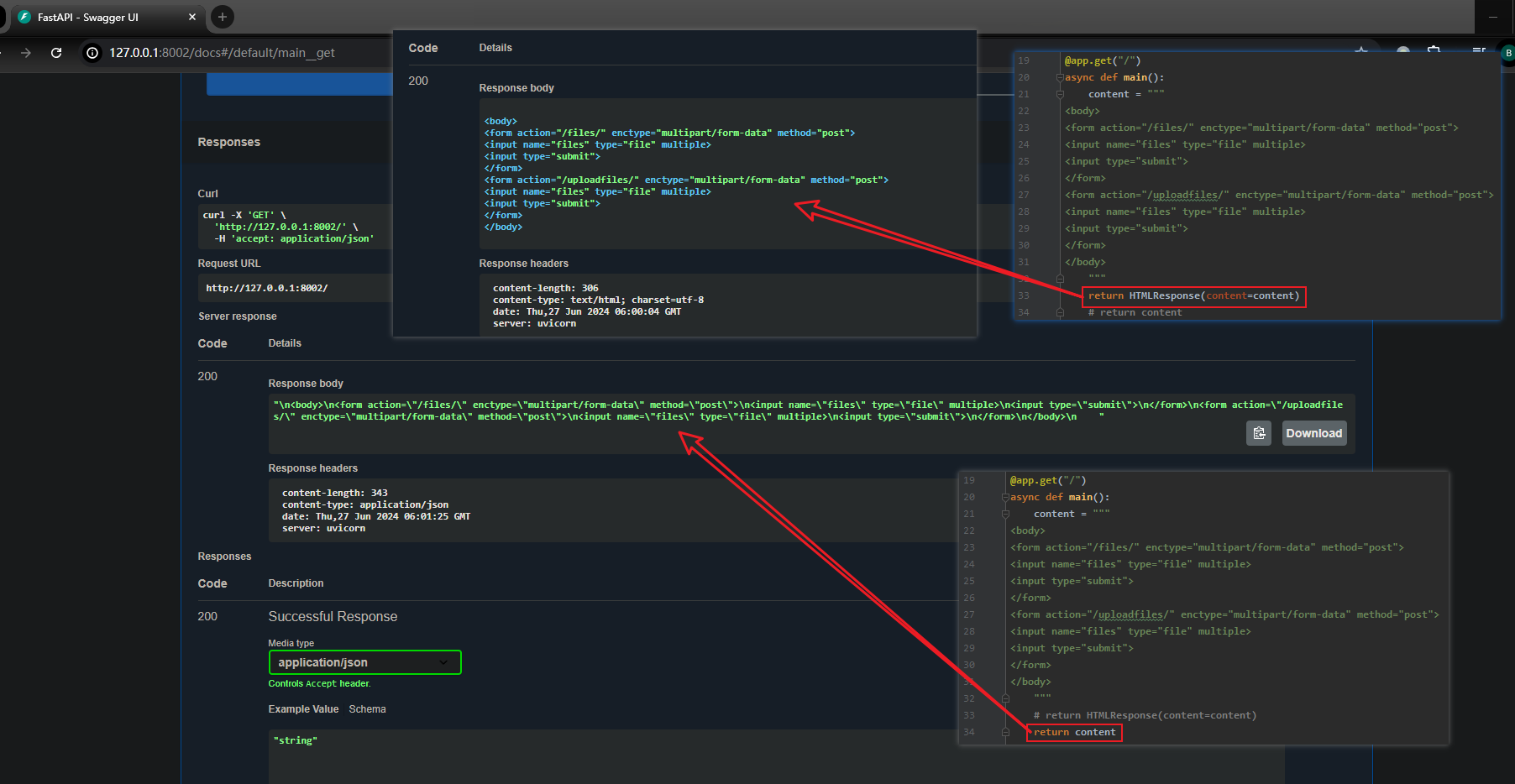Click content-type: text/html; charset=utf-8 header

(598, 300)
